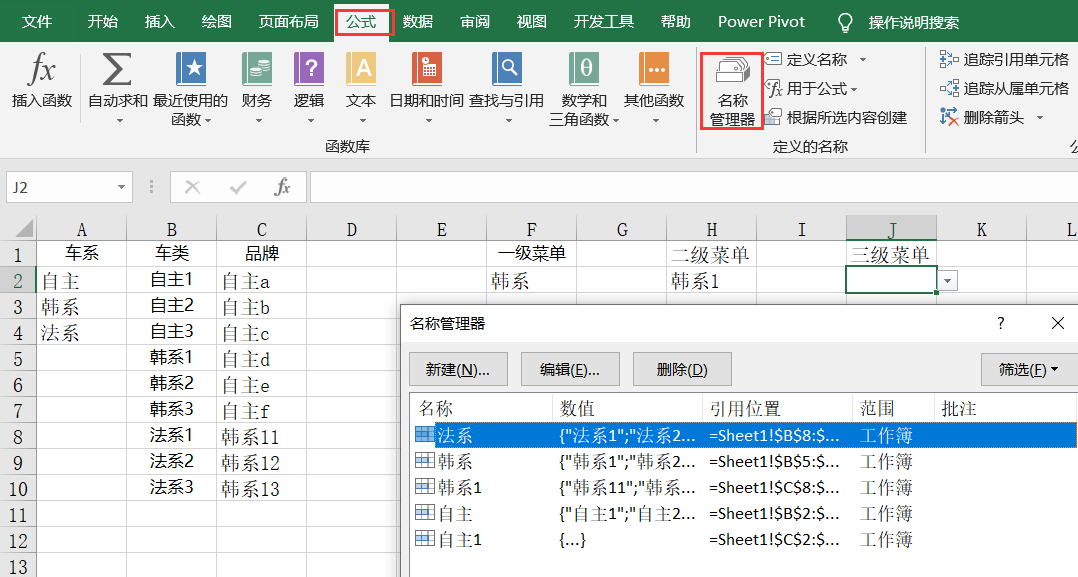Viewport: 1078px width, 577px height.
Task: Switch to the Data (数据) tab
Action: [417, 22]
